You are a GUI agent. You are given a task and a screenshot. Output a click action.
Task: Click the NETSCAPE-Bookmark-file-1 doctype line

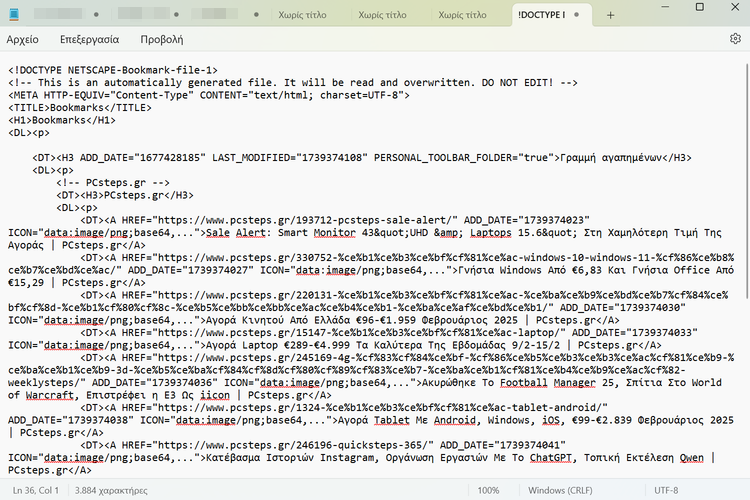[113, 70]
